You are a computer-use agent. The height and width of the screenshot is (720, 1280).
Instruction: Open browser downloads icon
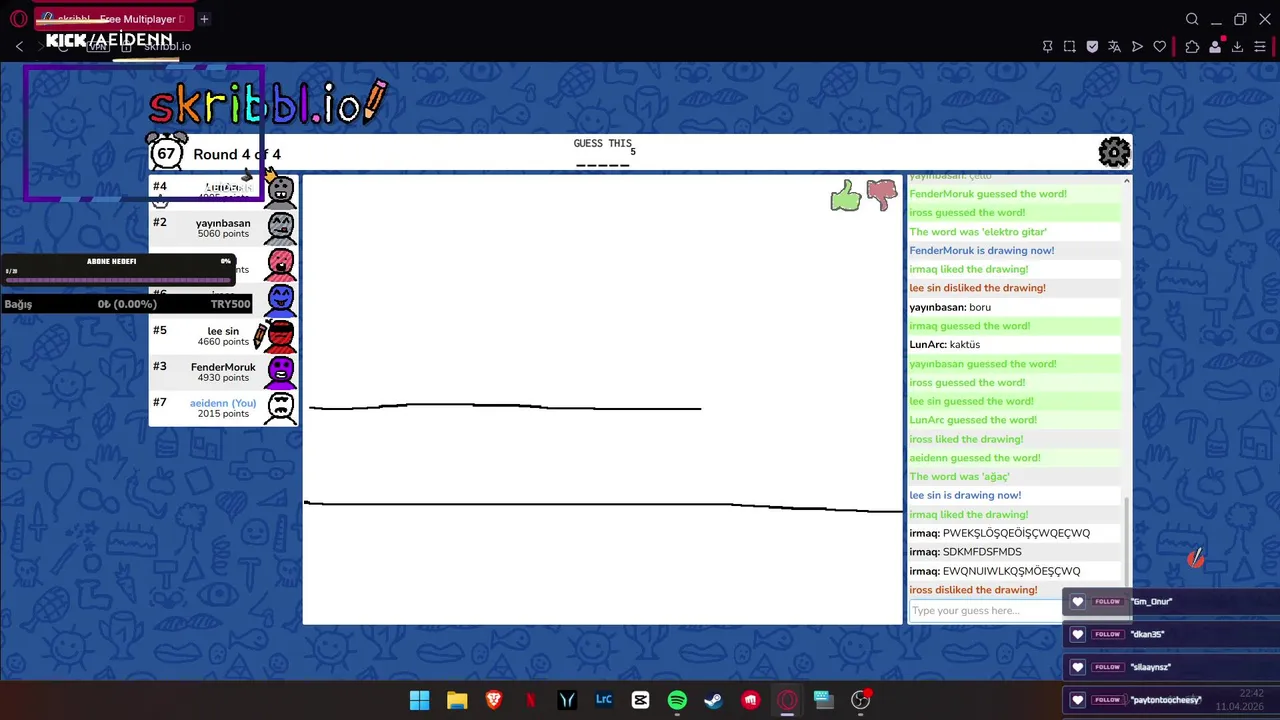tap(1237, 46)
